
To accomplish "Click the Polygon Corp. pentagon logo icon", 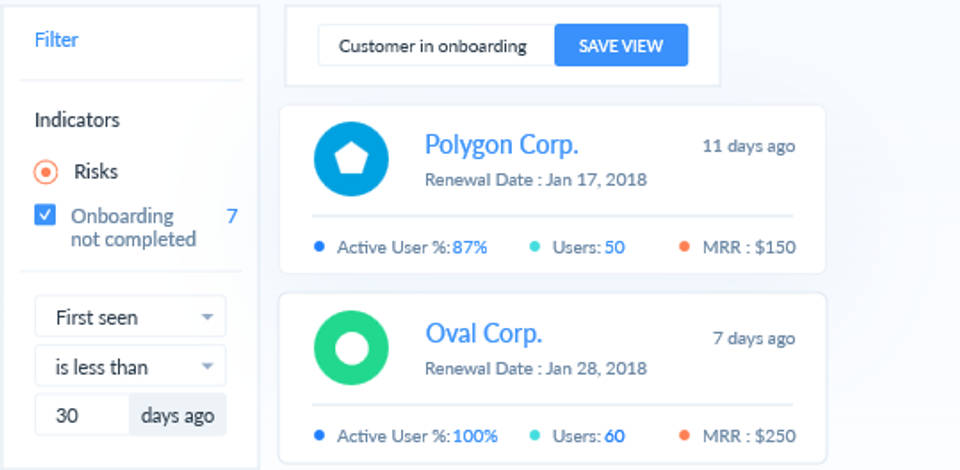I will (x=351, y=159).
